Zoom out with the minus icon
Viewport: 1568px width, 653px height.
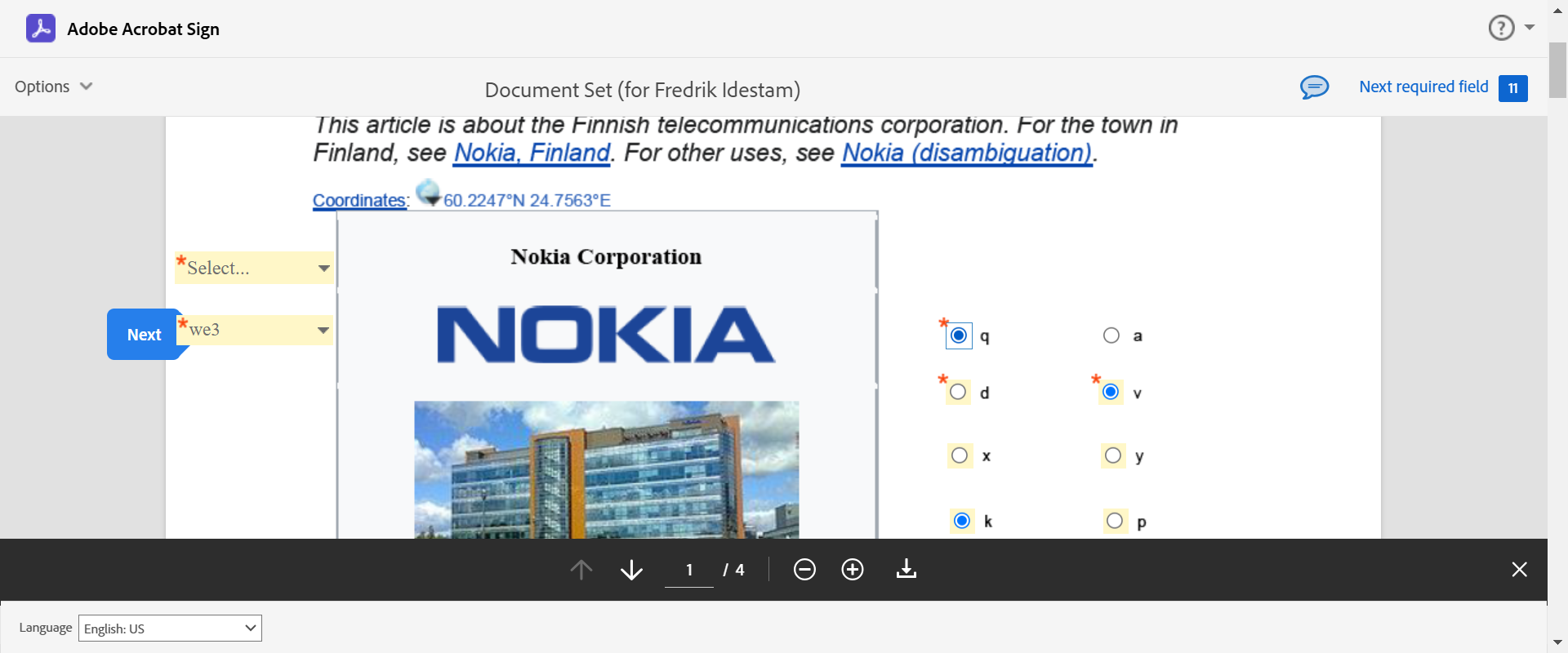(804, 569)
